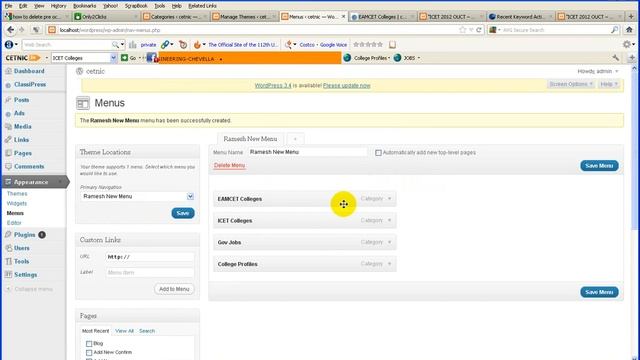Check the Blog page checkbox
640x360 pixels.
pos(89,344)
